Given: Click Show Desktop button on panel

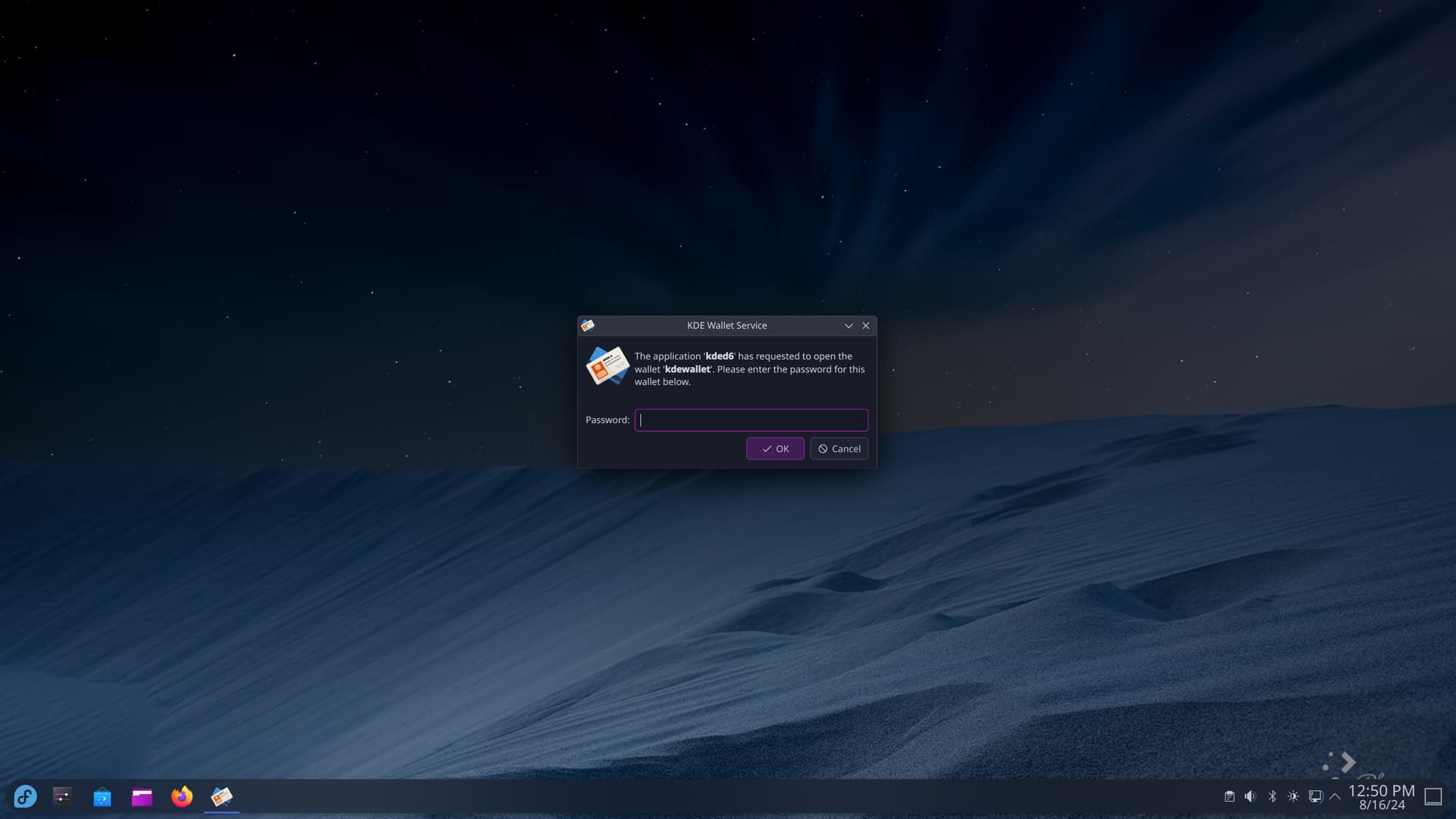Looking at the screenshot, I should pyautogui.click(x=1432, y=796).
